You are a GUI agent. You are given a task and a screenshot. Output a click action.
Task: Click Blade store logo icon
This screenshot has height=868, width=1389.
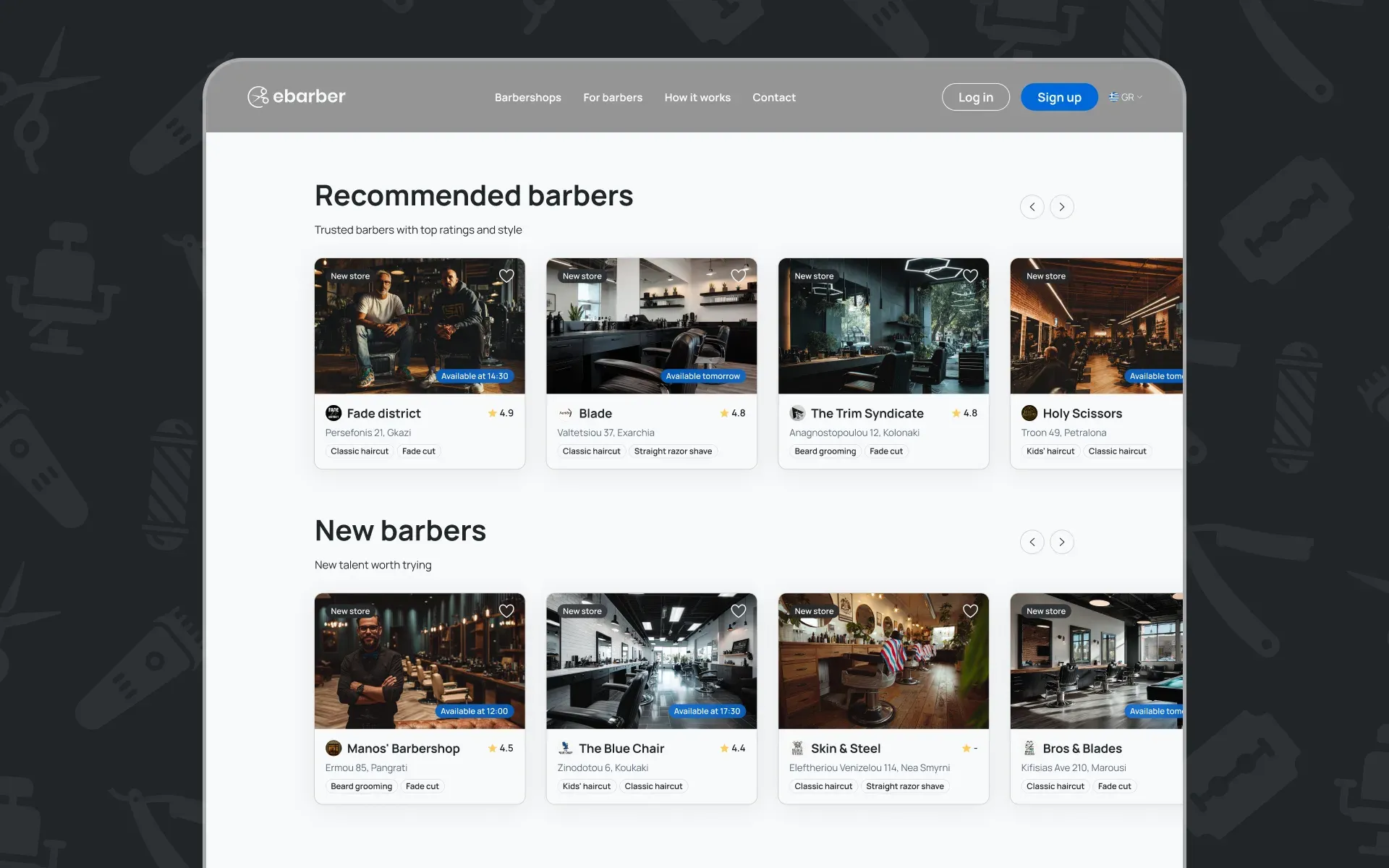click(x=566, y=413)
